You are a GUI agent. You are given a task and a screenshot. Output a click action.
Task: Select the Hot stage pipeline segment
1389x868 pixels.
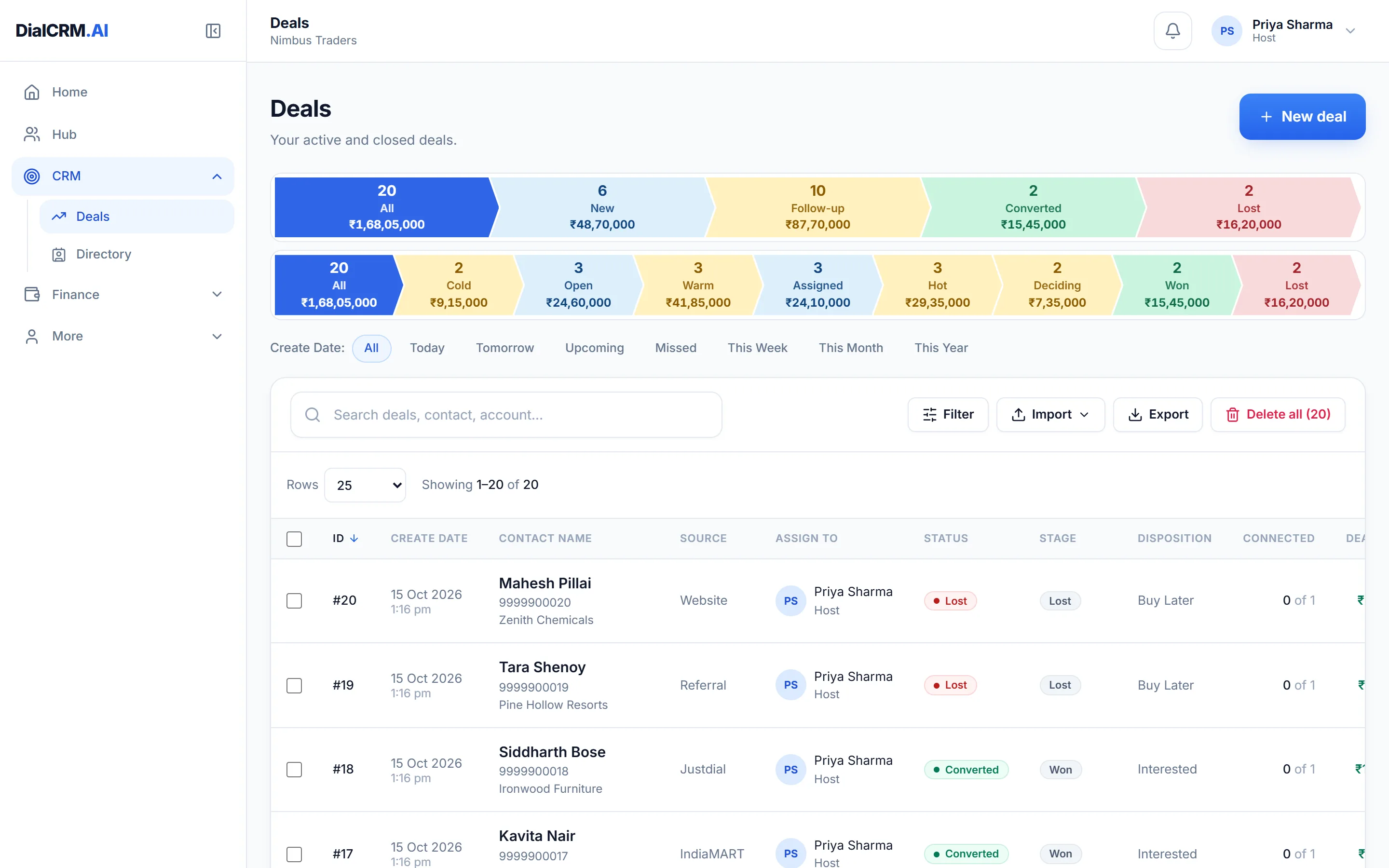click(x=937, y=285)
